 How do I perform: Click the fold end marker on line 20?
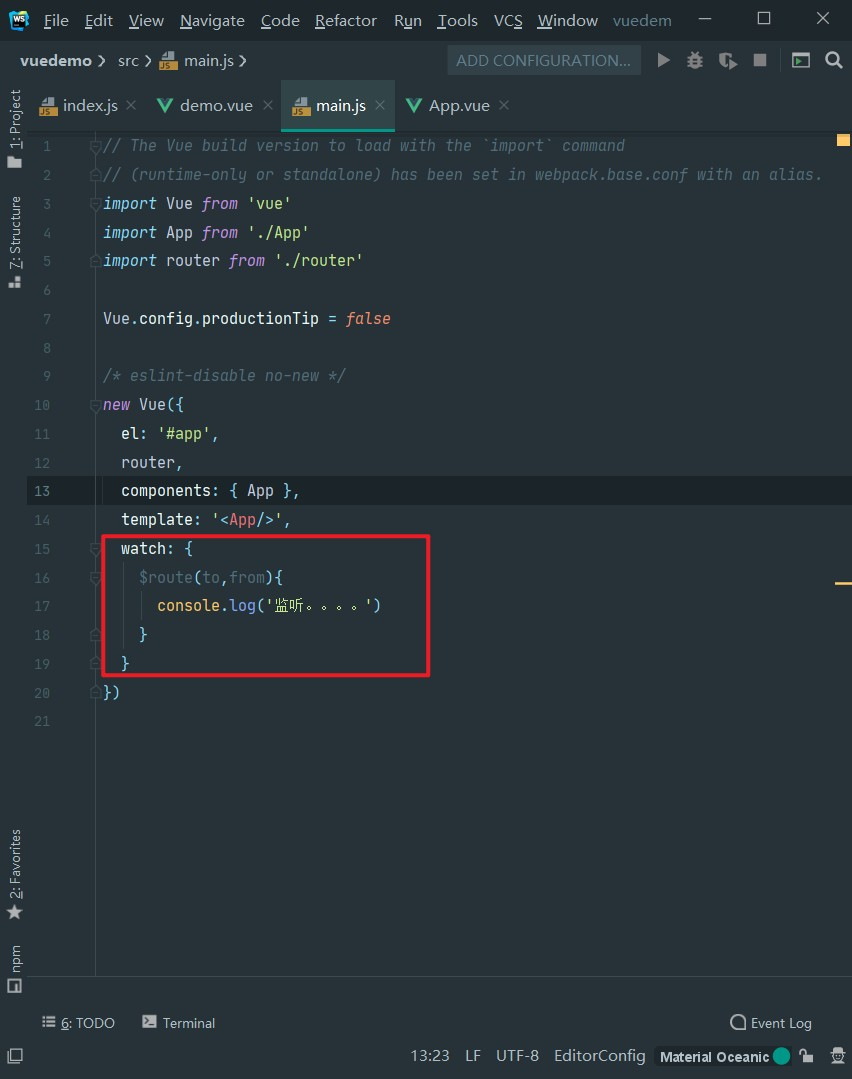coord(96,692)
